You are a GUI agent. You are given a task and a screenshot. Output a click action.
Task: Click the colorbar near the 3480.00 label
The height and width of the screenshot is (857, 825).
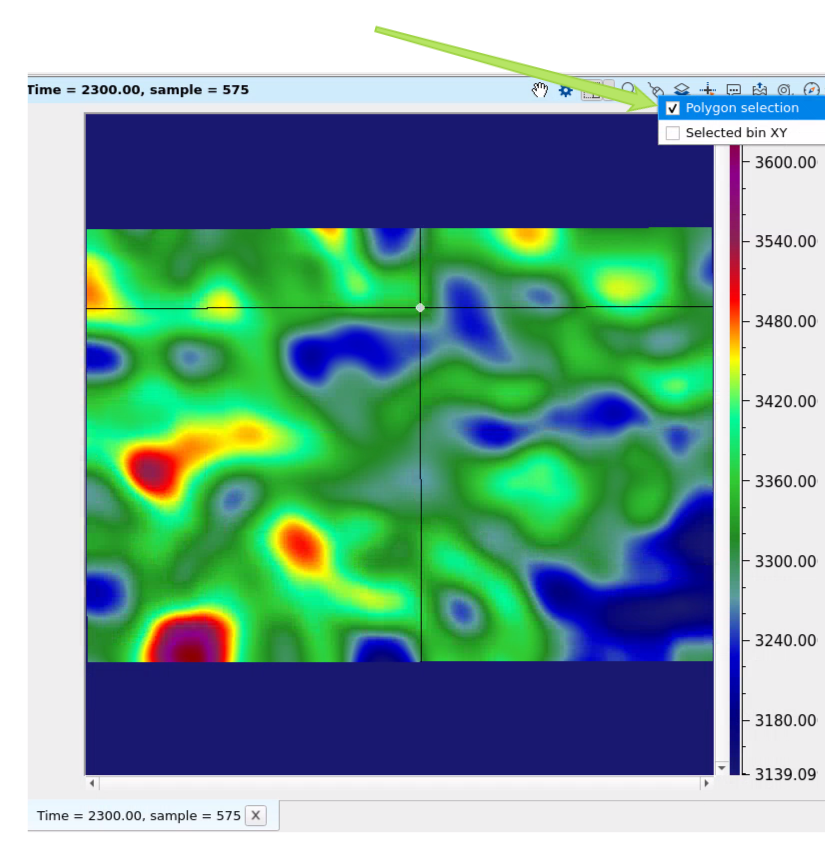[x=735, y=322]
